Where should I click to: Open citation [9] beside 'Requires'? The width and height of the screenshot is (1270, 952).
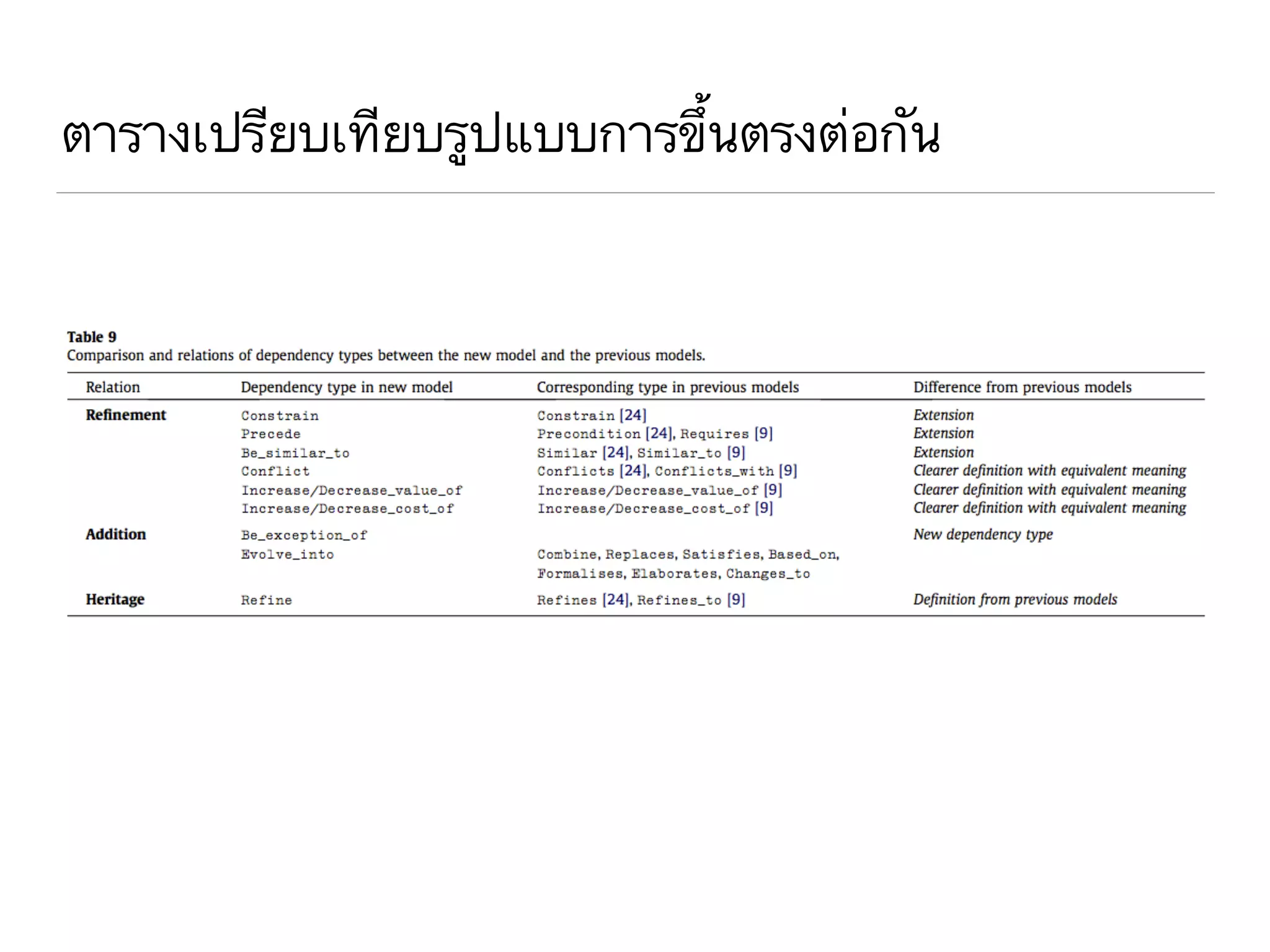click(x=763, y=433)
